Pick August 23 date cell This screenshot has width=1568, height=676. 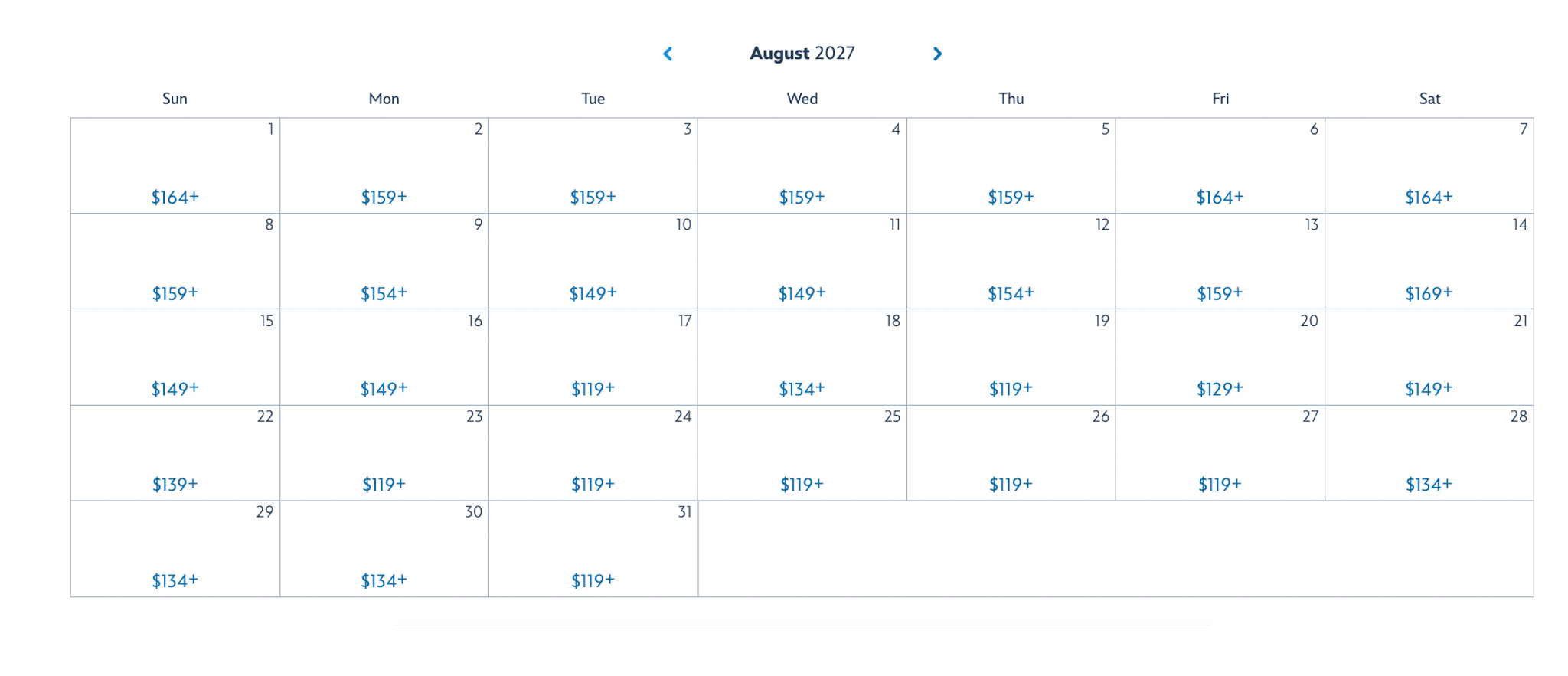click(384, 453)
